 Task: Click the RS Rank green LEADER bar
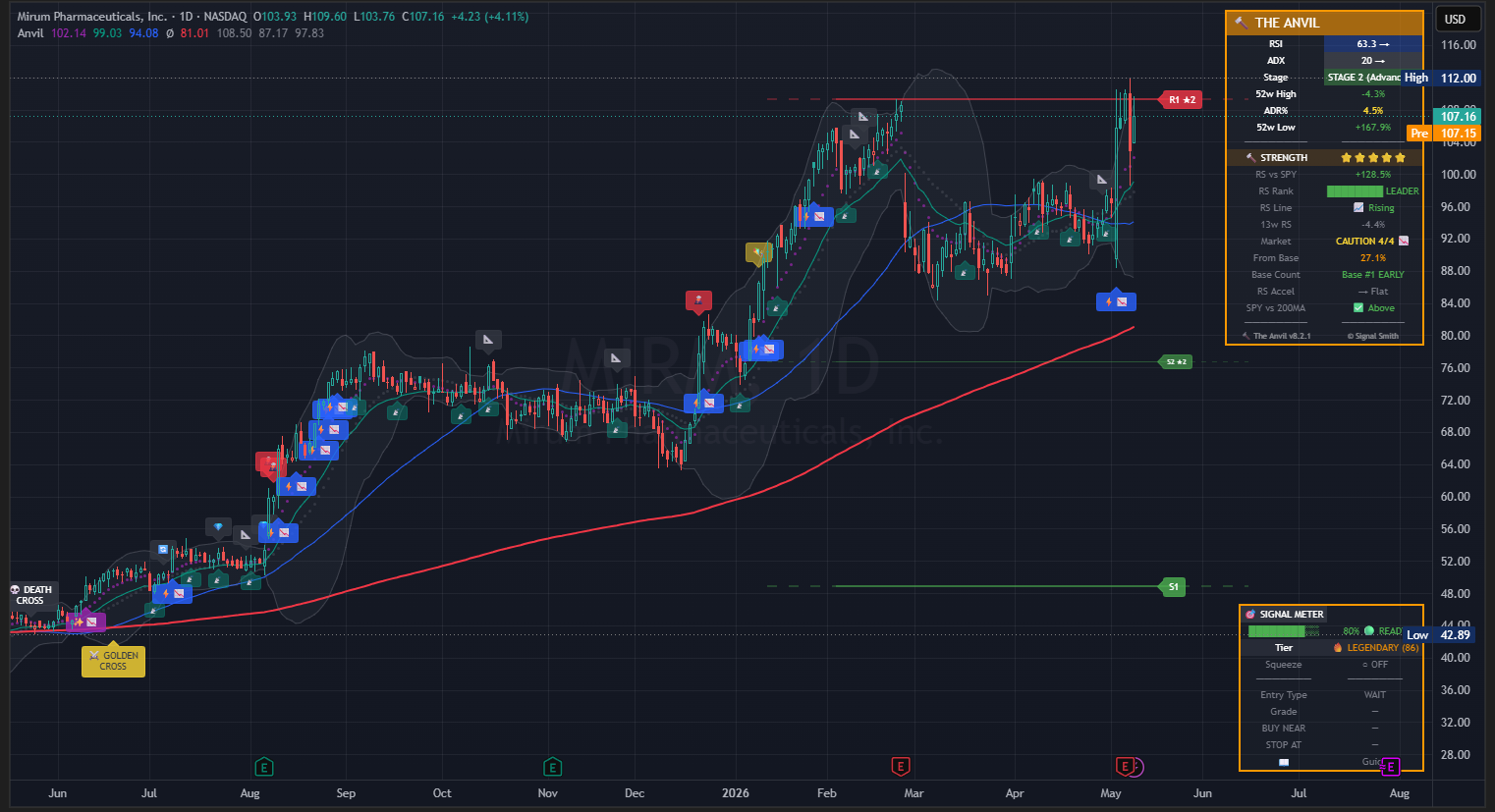(x=1355, y=191)
